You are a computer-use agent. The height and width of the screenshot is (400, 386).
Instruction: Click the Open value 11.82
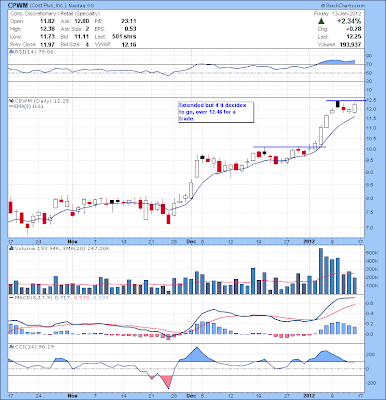point(47,21)
